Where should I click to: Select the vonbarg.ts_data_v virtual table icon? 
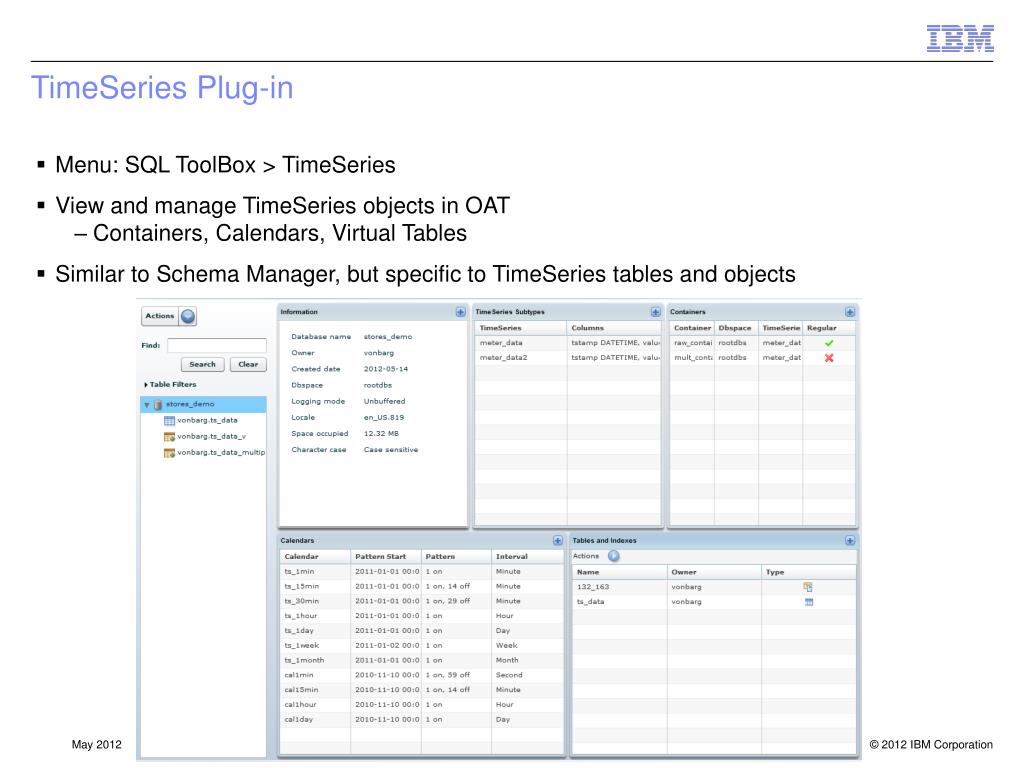(169, 437)
